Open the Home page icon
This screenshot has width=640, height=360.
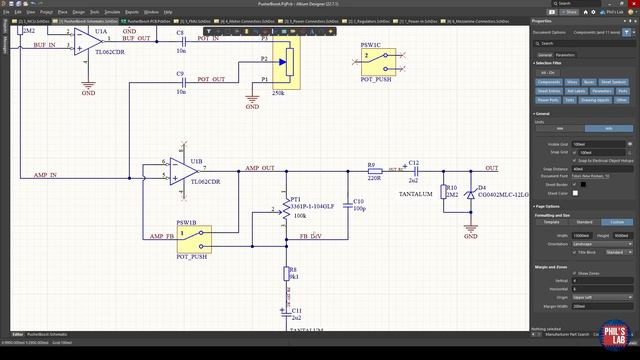[585, 12]
